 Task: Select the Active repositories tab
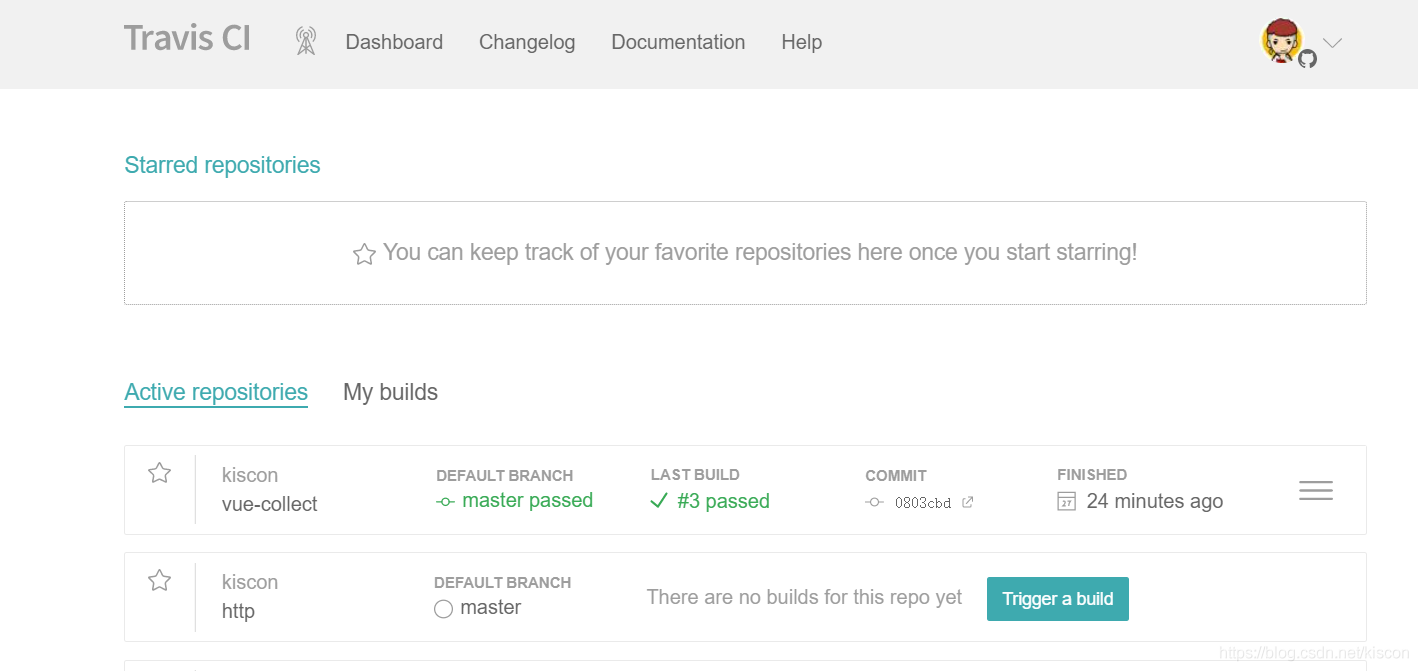(216, 392)
